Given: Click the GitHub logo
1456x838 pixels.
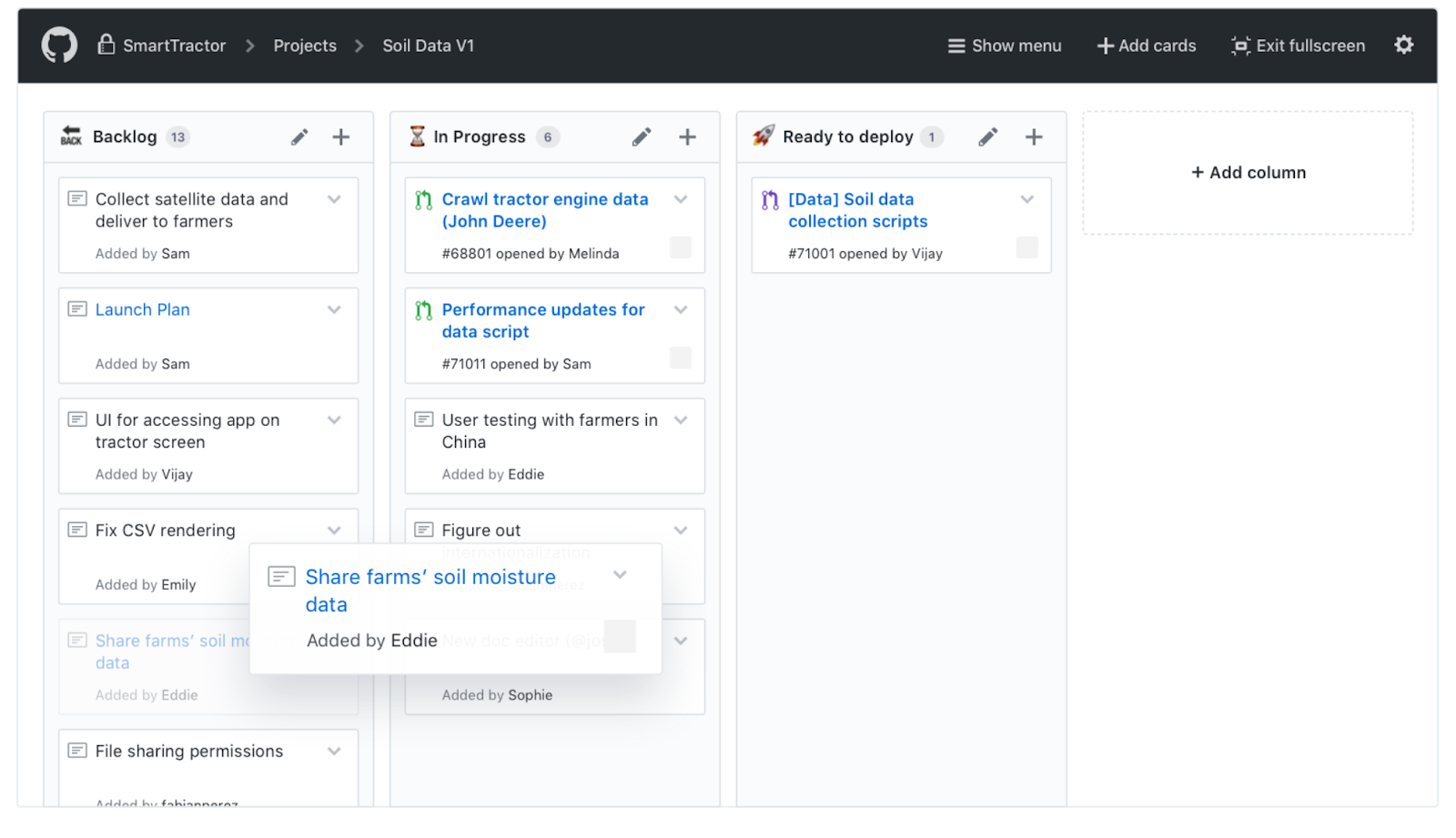Looking at the screenshot, I should [x=59, y=45].
